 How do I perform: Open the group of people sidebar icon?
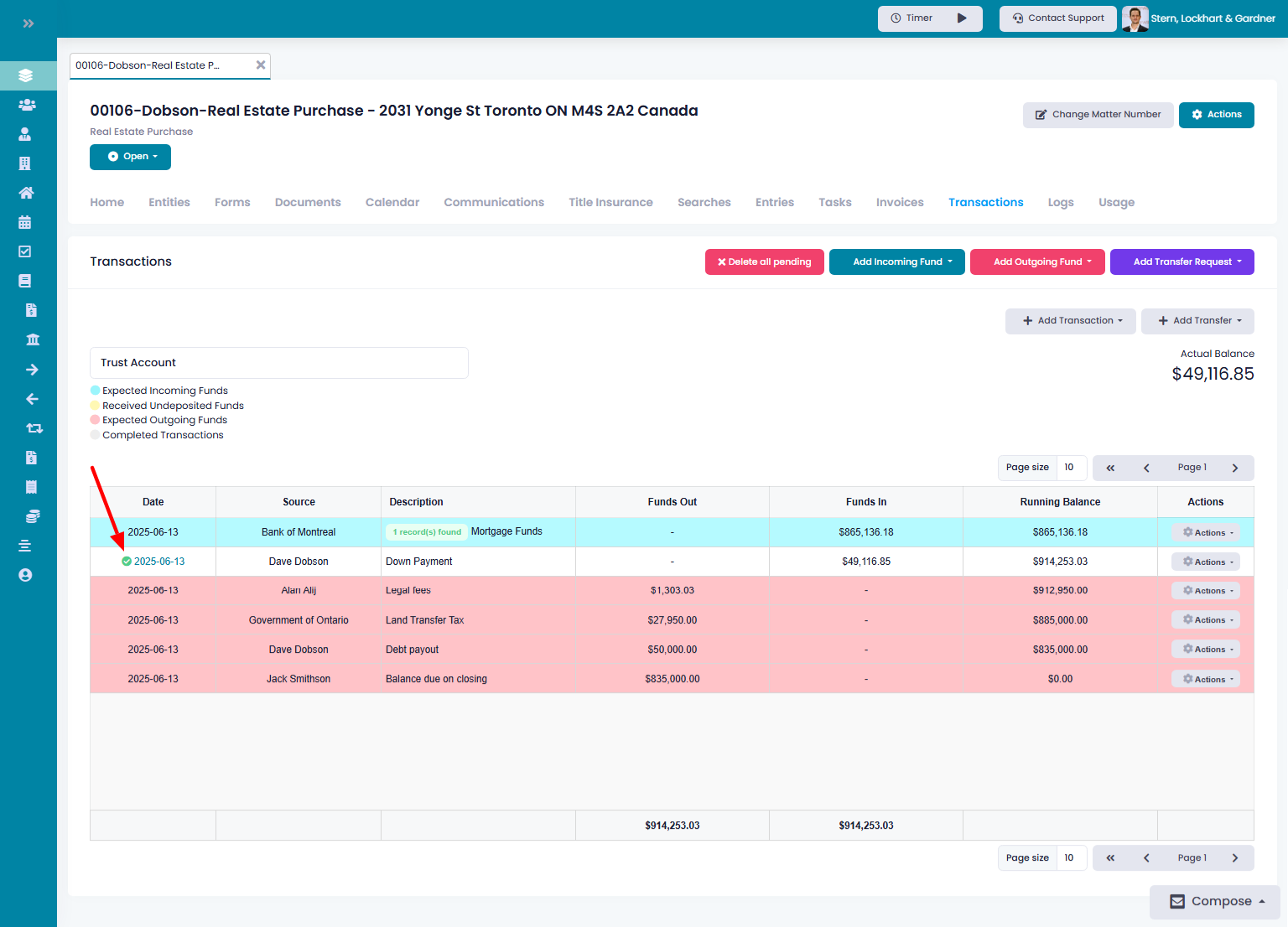pos(27,105)
